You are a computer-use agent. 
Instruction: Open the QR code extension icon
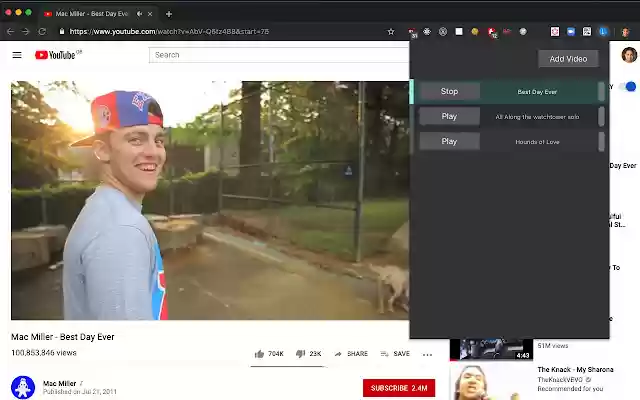tap(587, 31)
